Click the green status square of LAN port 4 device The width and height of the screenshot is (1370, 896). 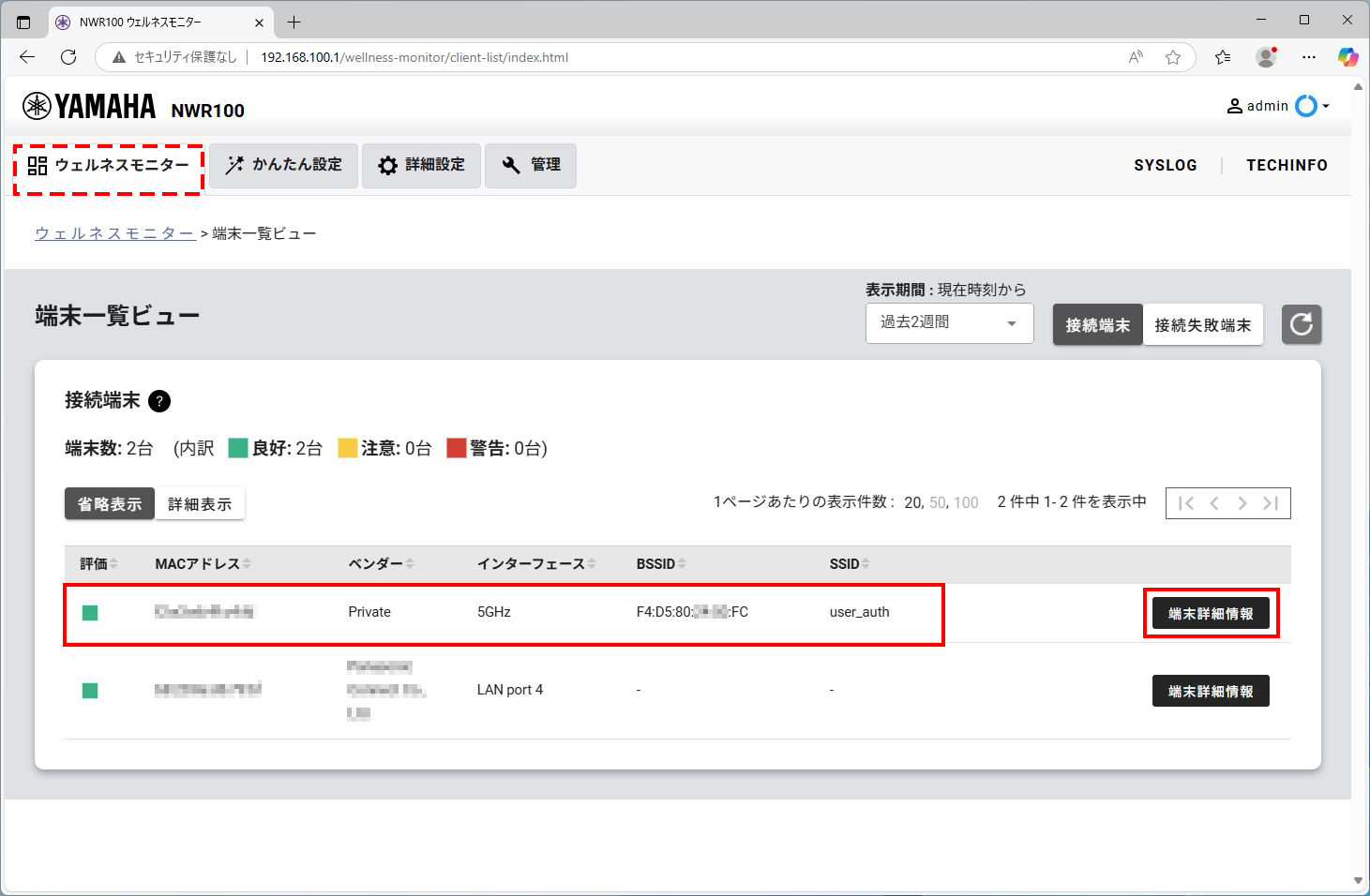point(90,691)
